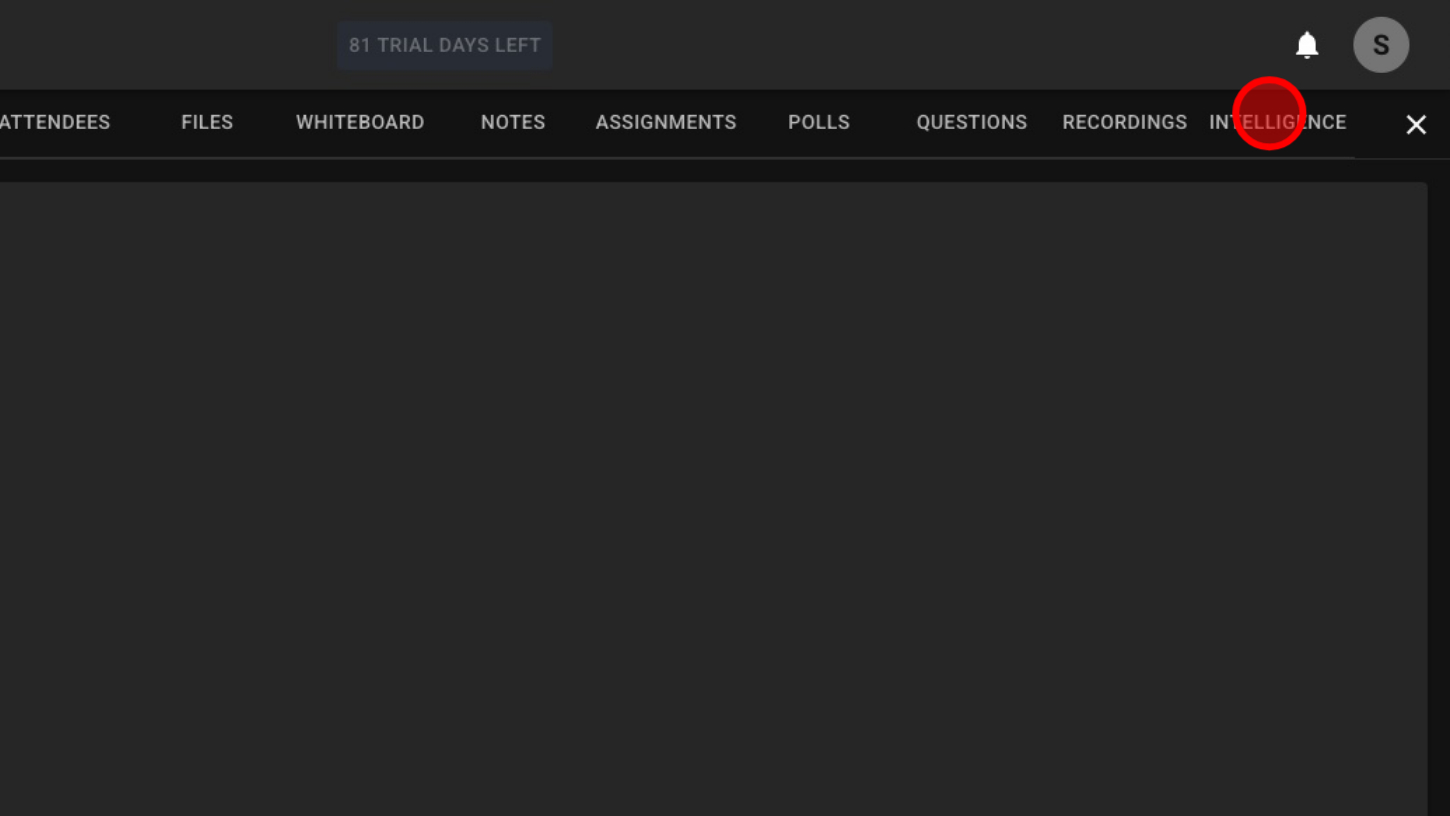View the Recordings tab
1450x816 pixels.
tap(1124, 122)
